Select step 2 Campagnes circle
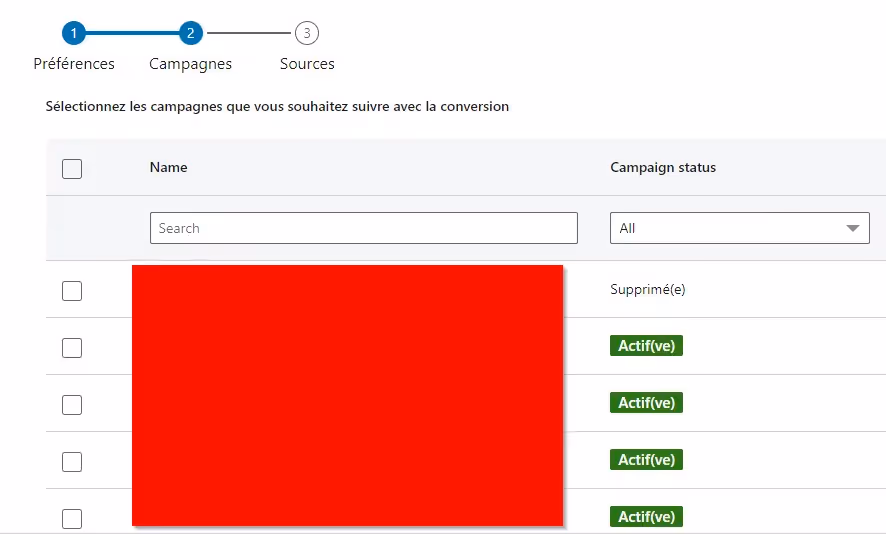The image size is (886, 534). click(x=190, y=33)
